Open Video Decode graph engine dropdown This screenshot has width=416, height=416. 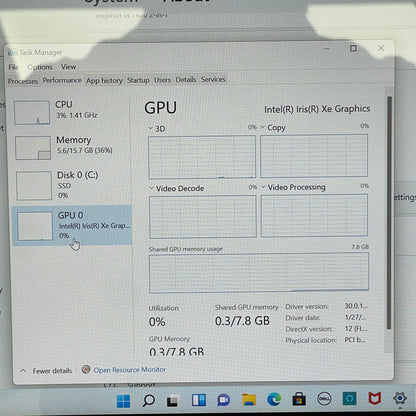click(x=176, y=188)
